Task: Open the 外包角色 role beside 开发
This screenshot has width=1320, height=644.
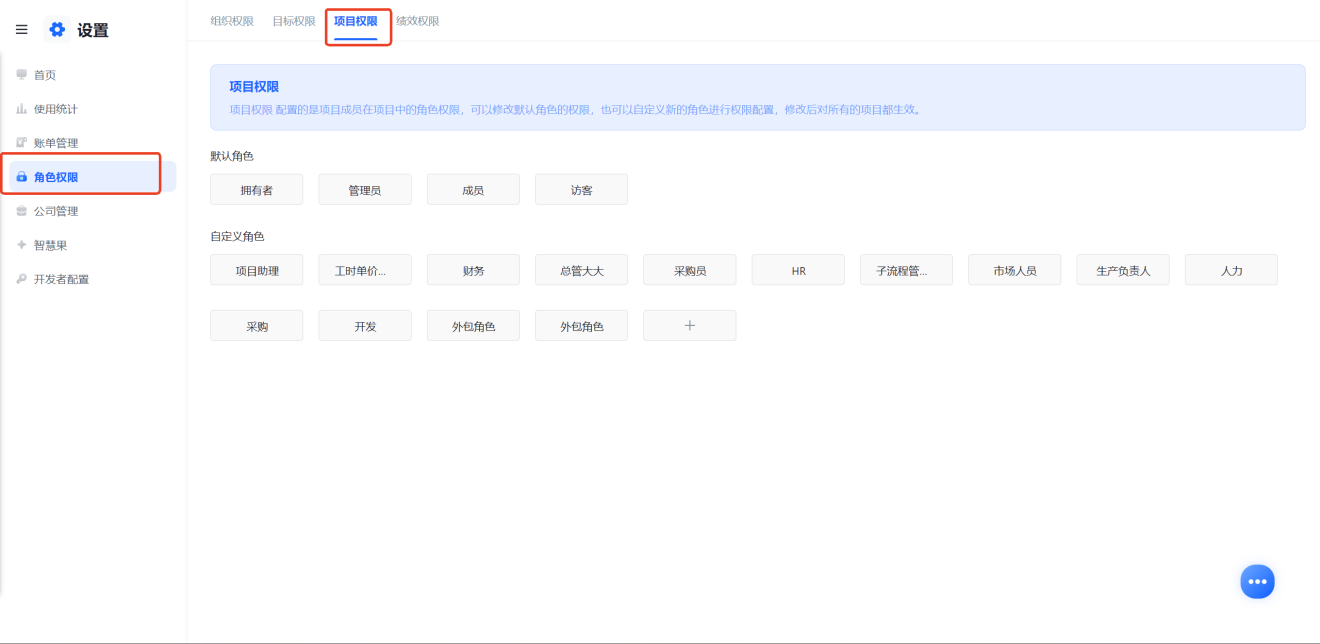Action: [473, 326]
